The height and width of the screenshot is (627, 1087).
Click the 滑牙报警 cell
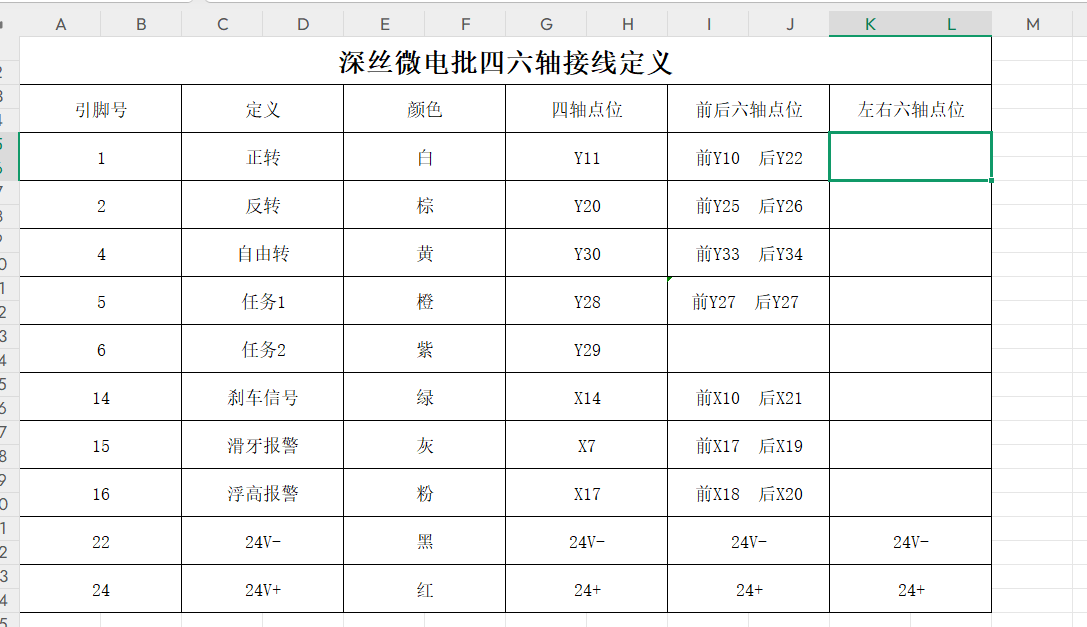pyautogui.click(x=263, y=445)
